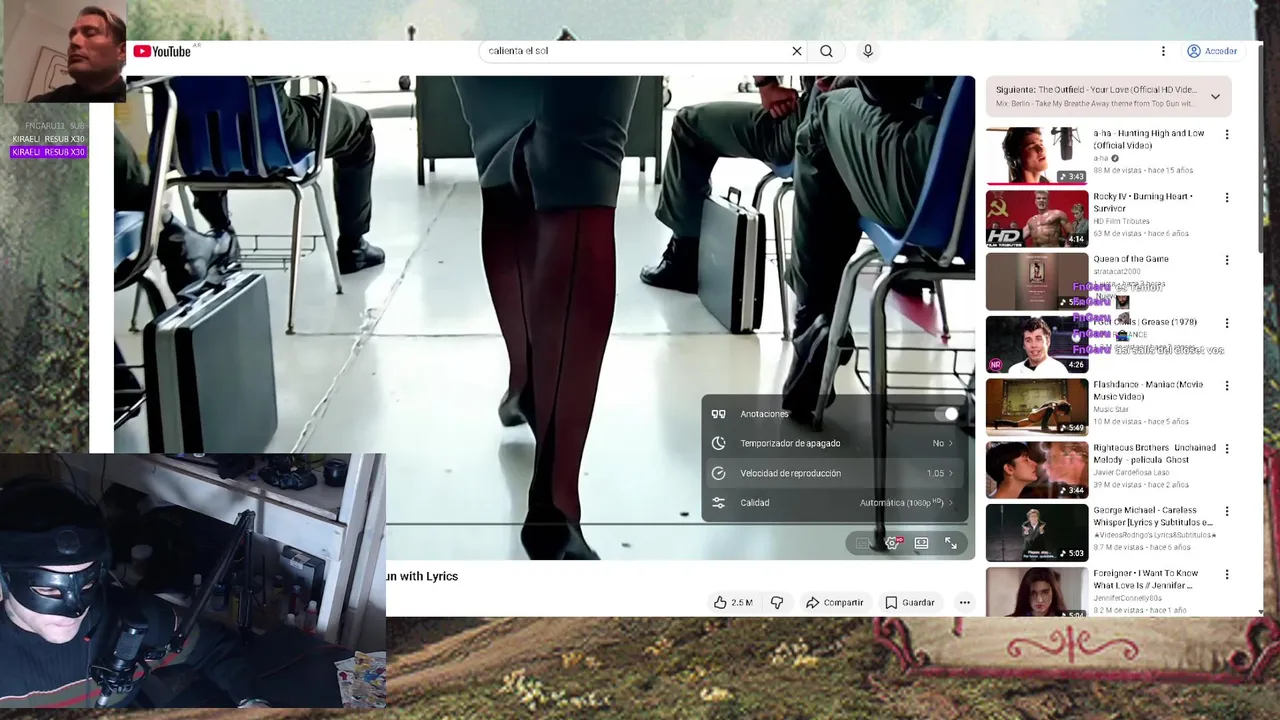Play the Righteous Brothers Unchained Melody thumbnail
The image size is (1280, 720).
point(1037,469)
